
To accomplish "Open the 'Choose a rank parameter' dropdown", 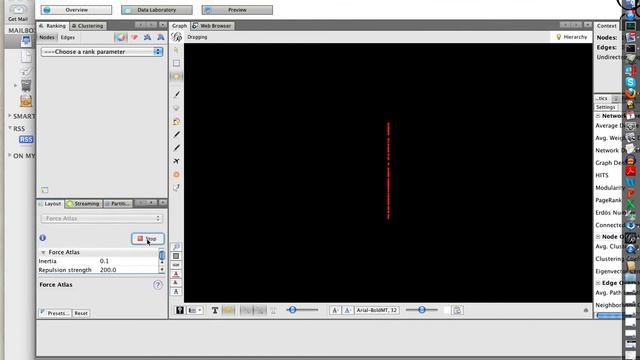I will tap(102, 52).
